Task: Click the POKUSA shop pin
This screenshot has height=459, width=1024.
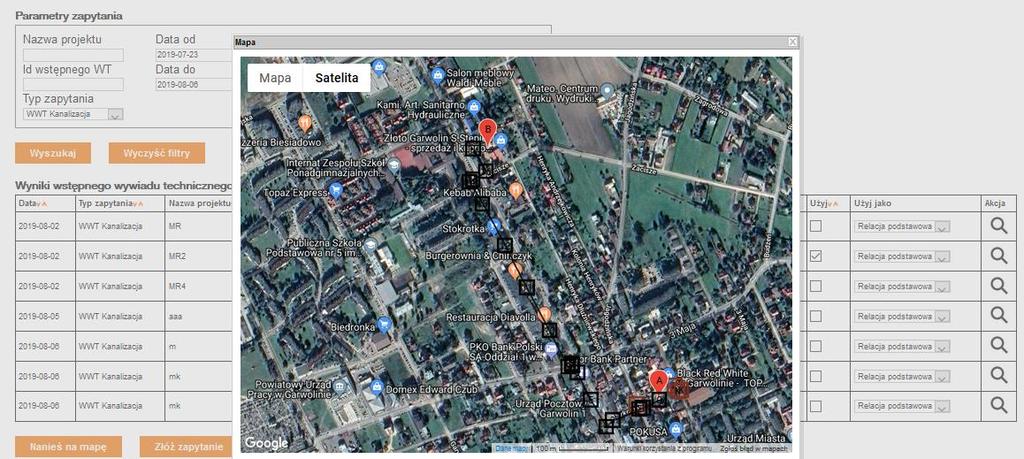Action: click(676, 428)
